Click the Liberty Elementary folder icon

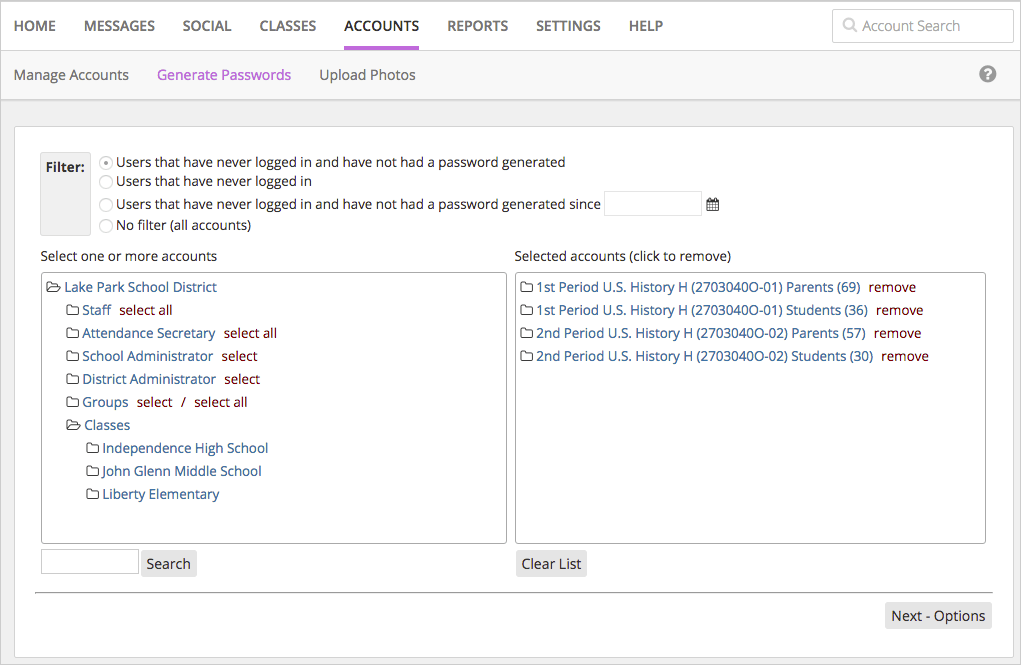(x=92, y=494)
